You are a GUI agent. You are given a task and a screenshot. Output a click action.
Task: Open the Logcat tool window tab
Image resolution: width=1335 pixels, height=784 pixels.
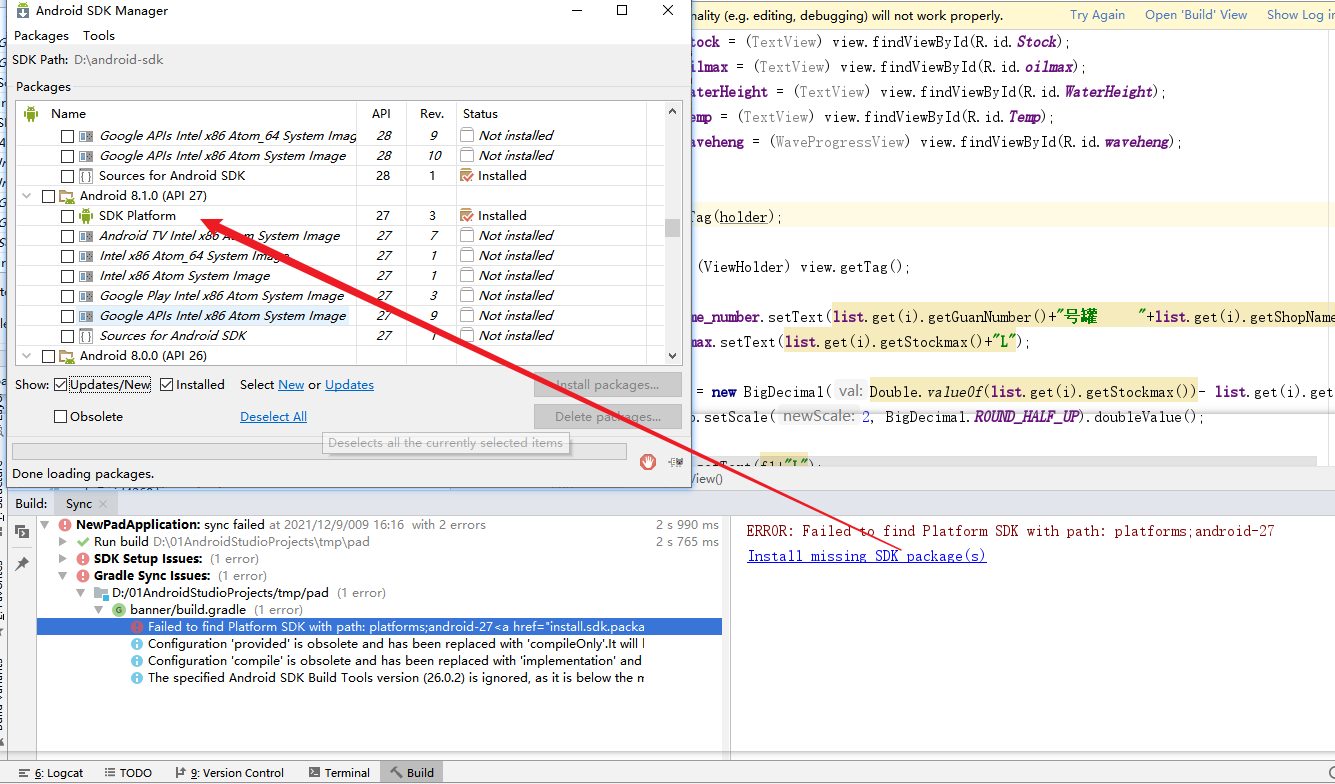51,773
